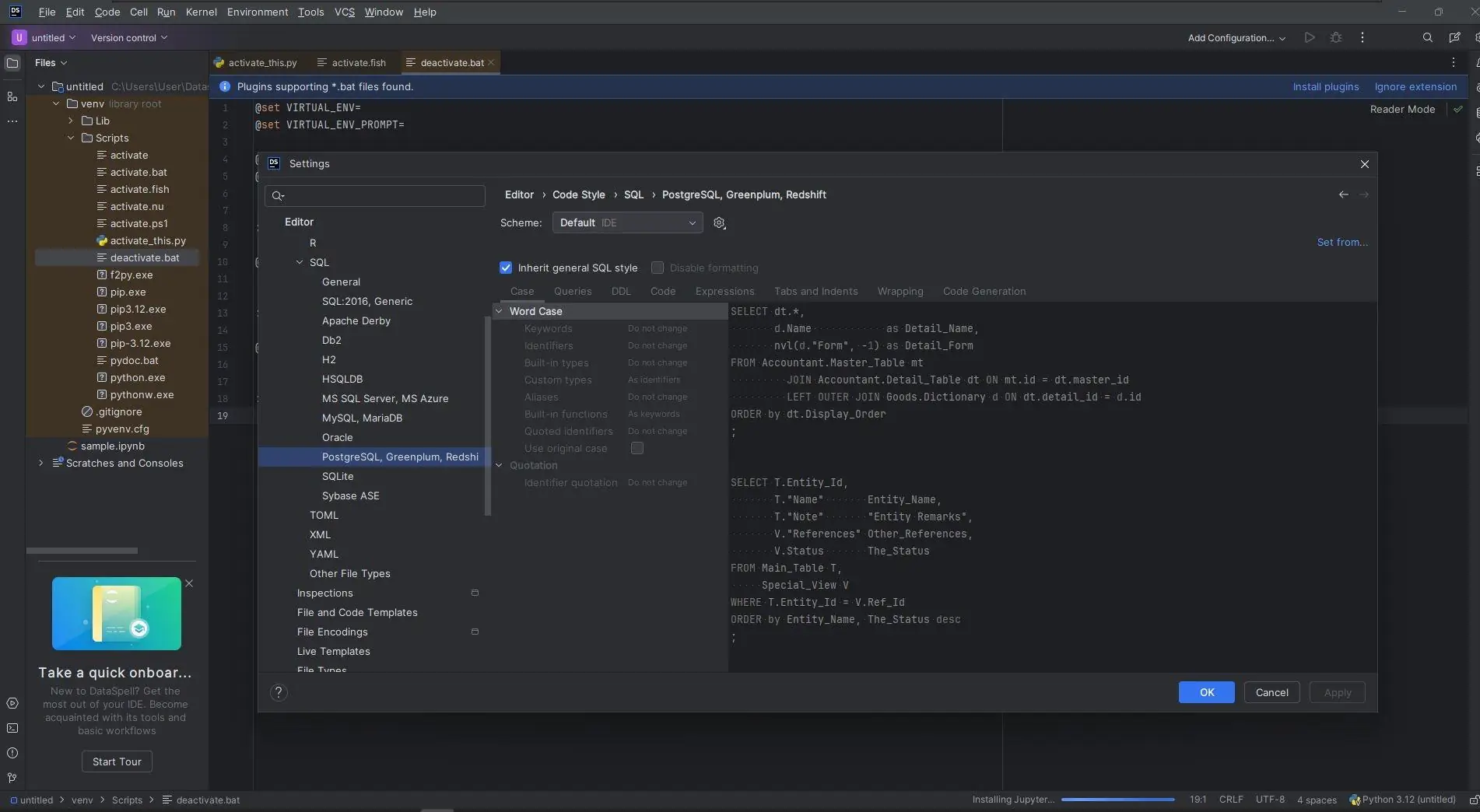Click the inspections checkmark widget in editor
1480x812 pixels.
coord(1457,110)
